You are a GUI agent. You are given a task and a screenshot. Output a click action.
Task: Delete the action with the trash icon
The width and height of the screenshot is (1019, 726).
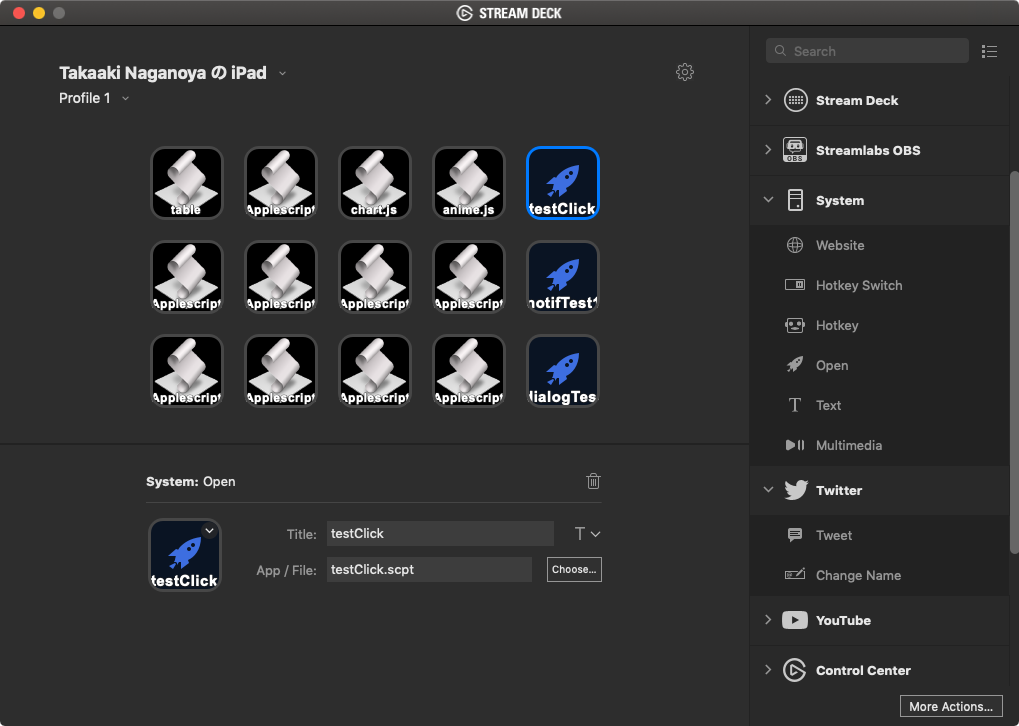click(x=593, y=481)
